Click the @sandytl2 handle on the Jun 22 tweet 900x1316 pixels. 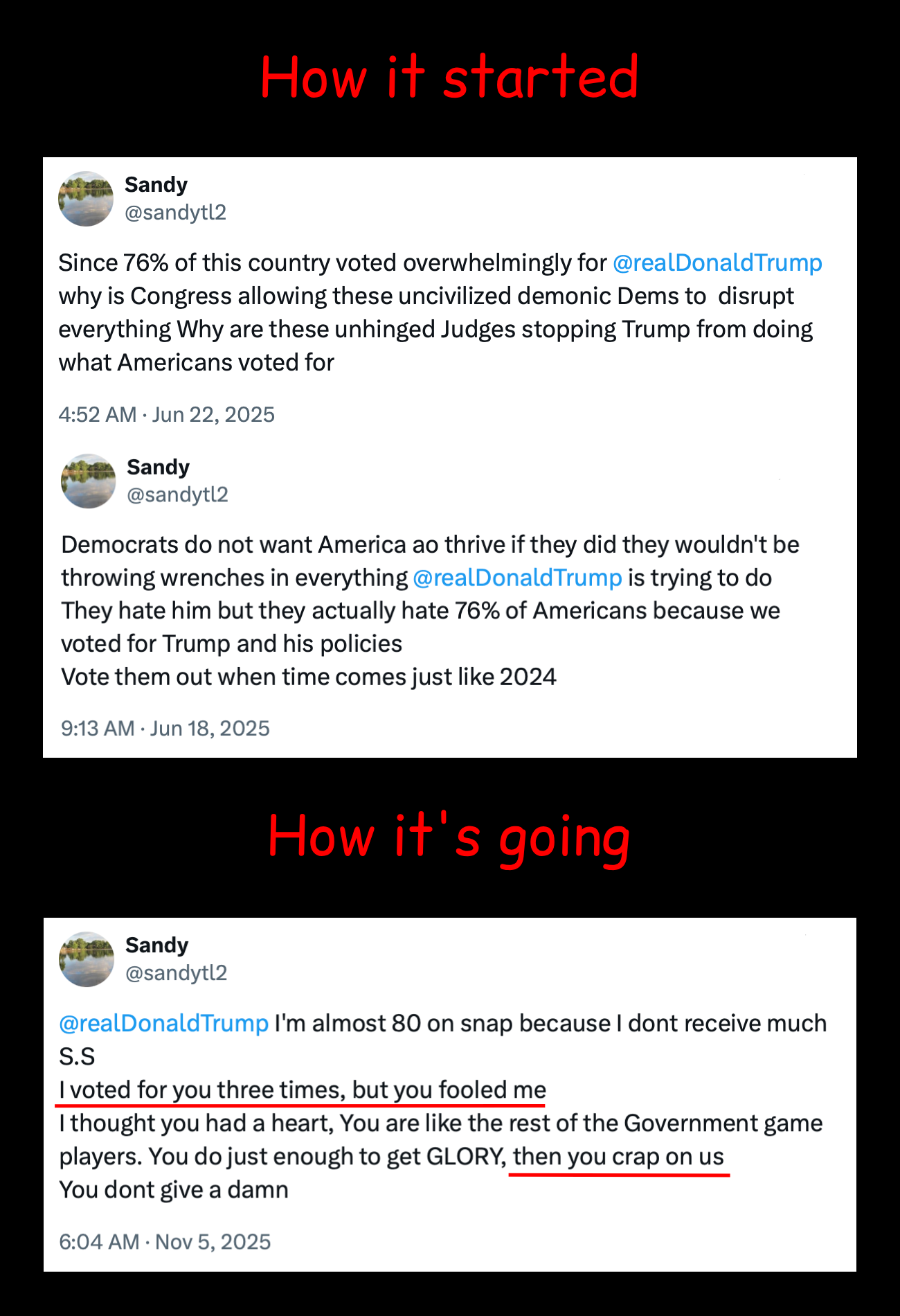click(x=175, y=213)
